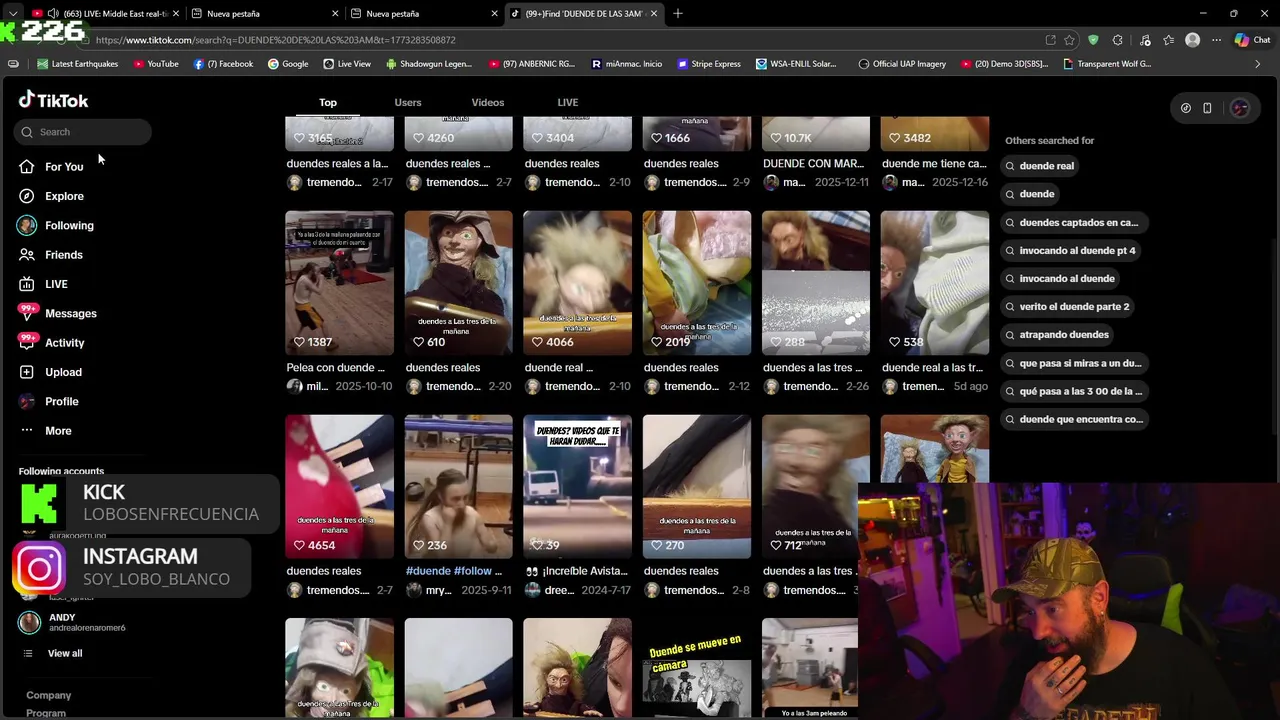Expand the bookmarks bar overflow chevron
1280x720 pixels.
[x=1257, y=64]
